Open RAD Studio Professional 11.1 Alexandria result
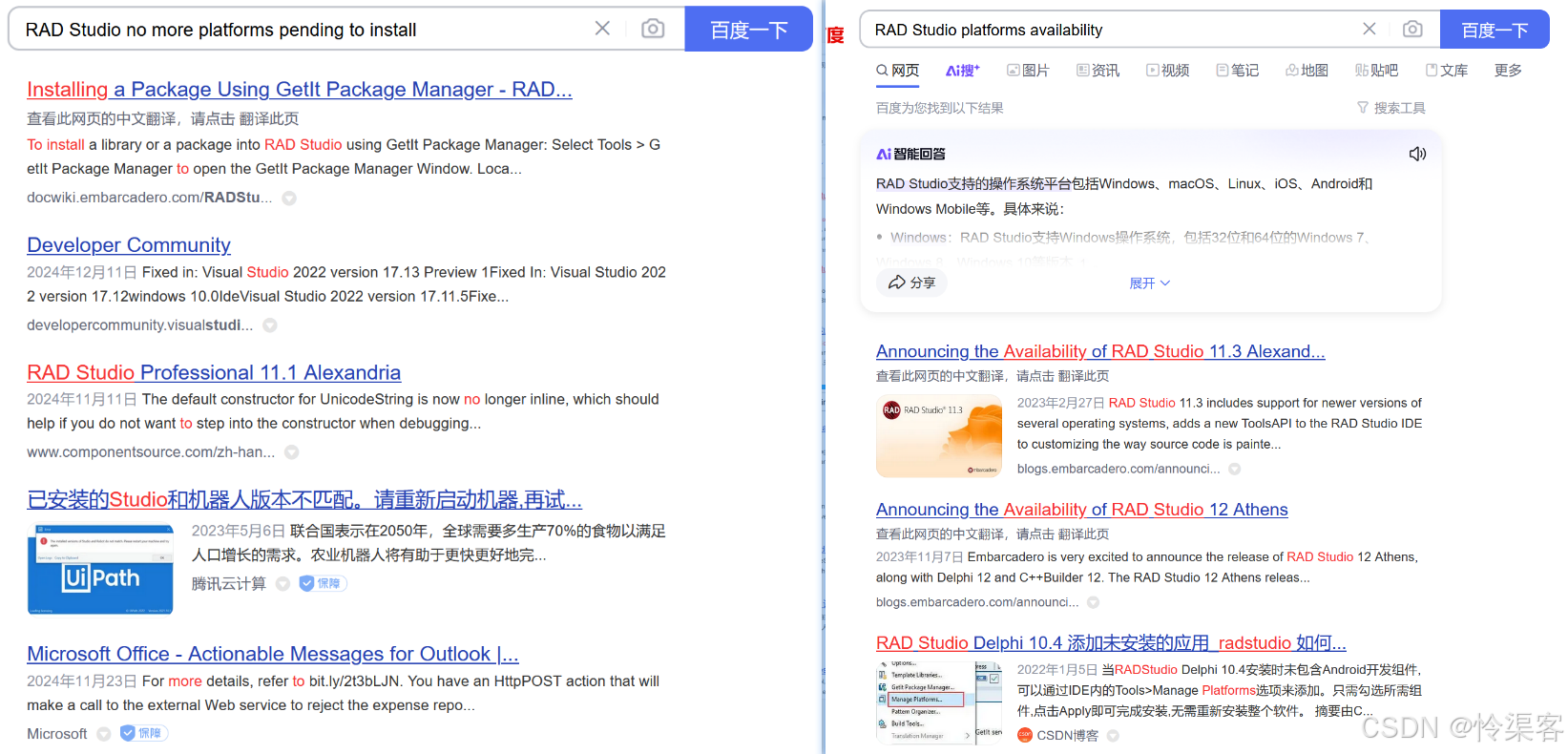 click(214, 372)
